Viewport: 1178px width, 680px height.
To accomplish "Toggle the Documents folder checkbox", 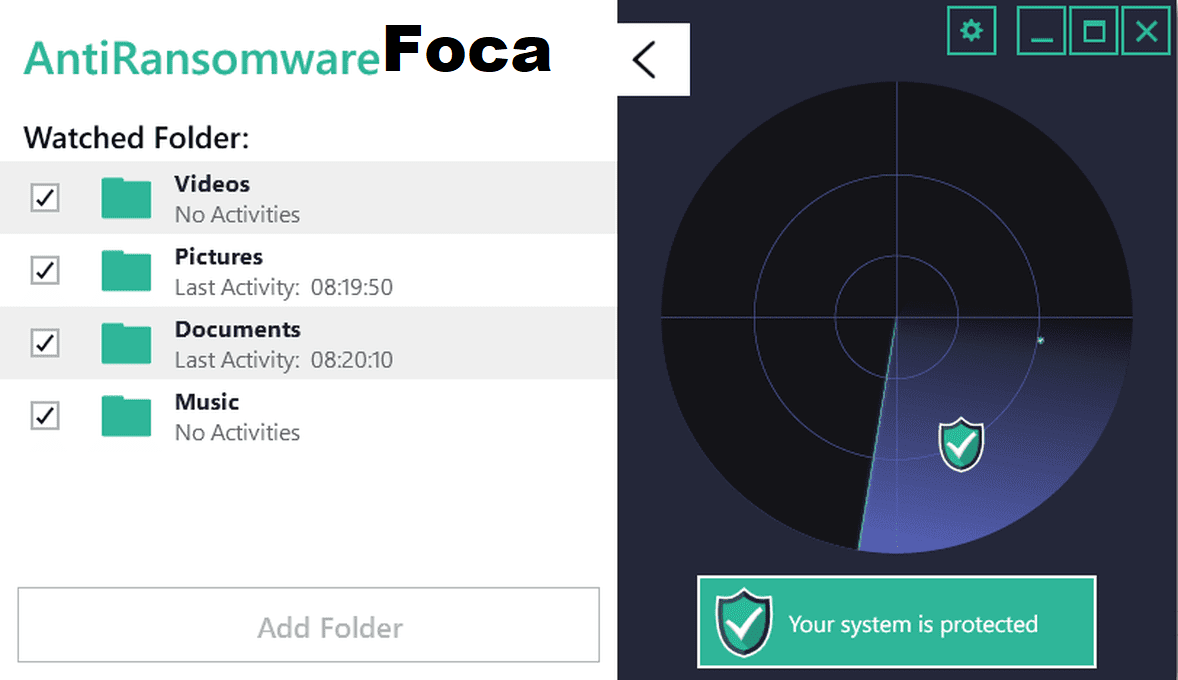I will click(x=45, y=343).
